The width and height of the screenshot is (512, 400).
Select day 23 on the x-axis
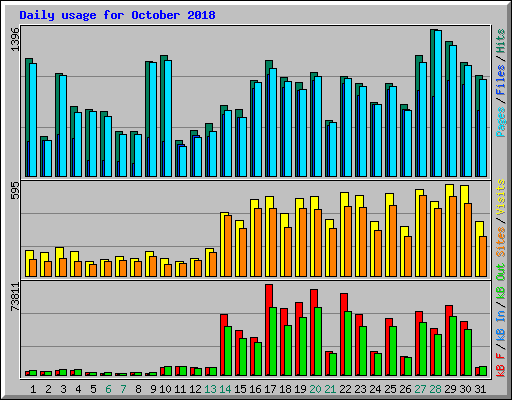[360, 389]
